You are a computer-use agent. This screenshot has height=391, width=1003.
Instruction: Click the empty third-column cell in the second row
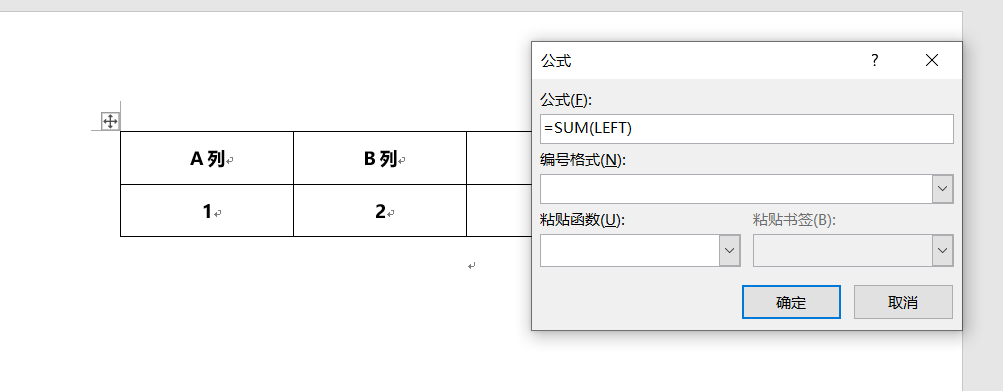coord(499,211)
